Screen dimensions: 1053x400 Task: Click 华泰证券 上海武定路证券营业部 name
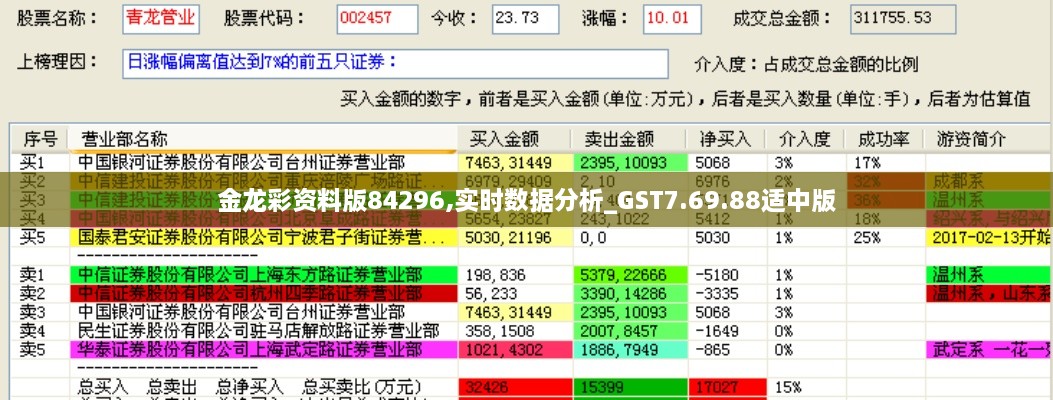tap(250, 350)
